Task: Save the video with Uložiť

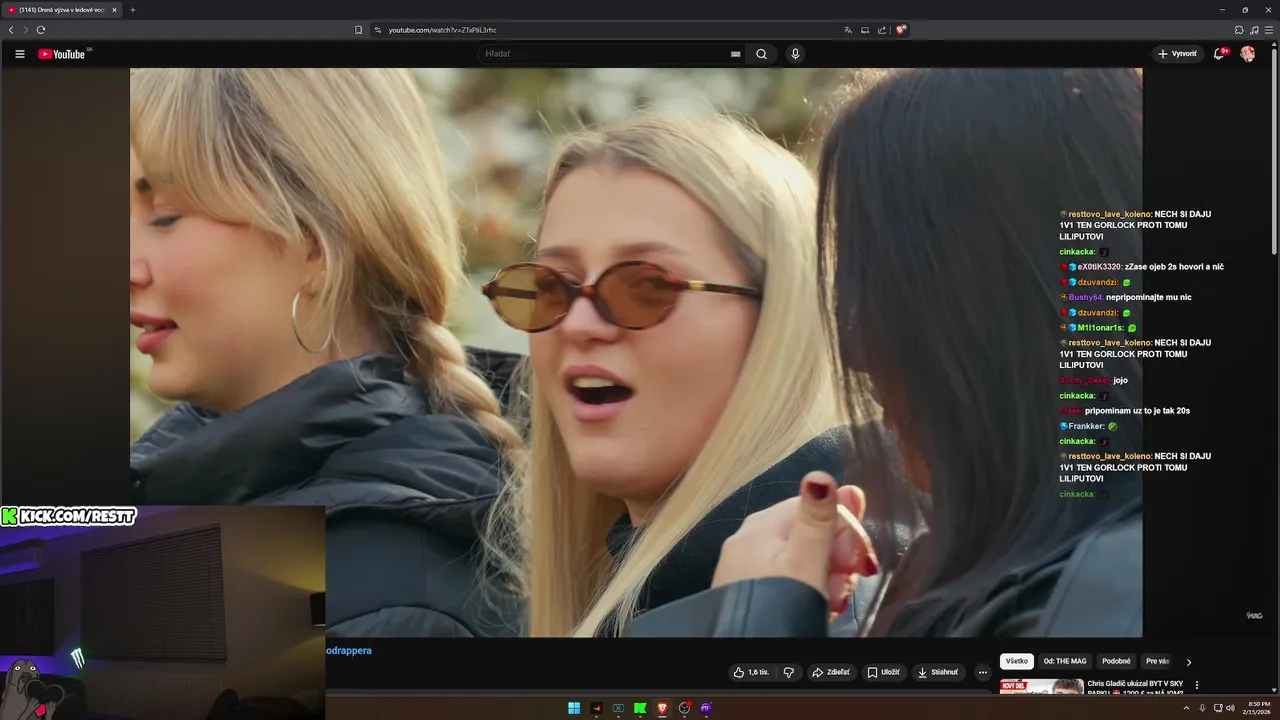Action: coord(883,672)
